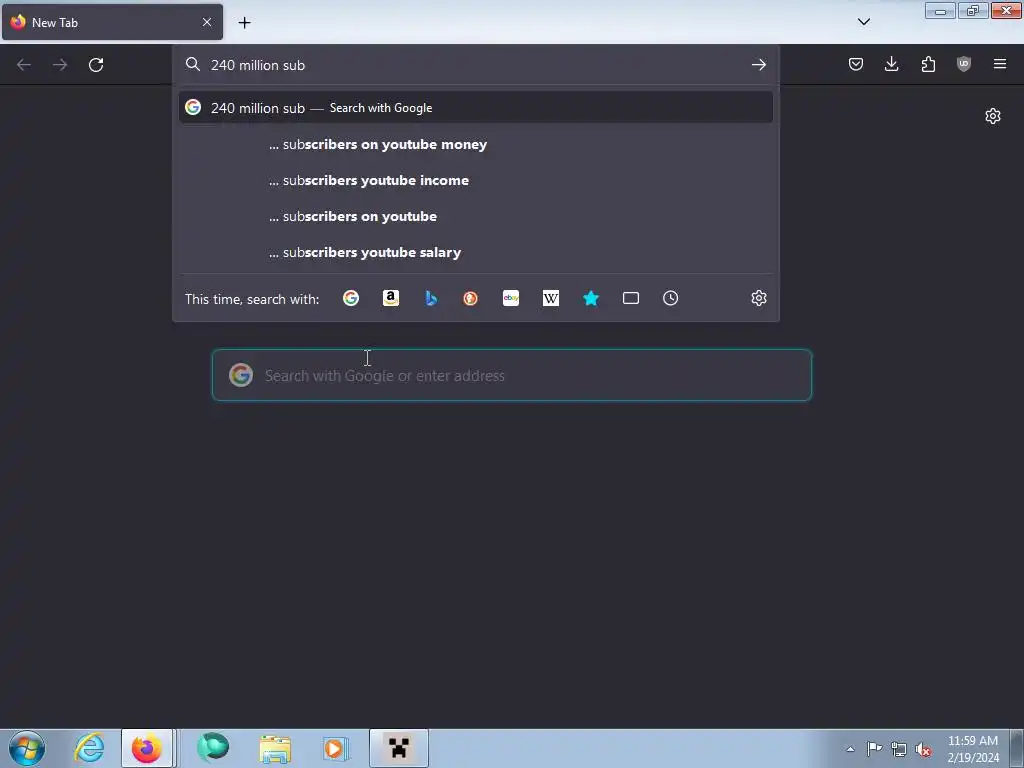The height and width of the screenshot is (768, 1024).
Task: Click the reload page button
Action: click(x=96, y=65)
